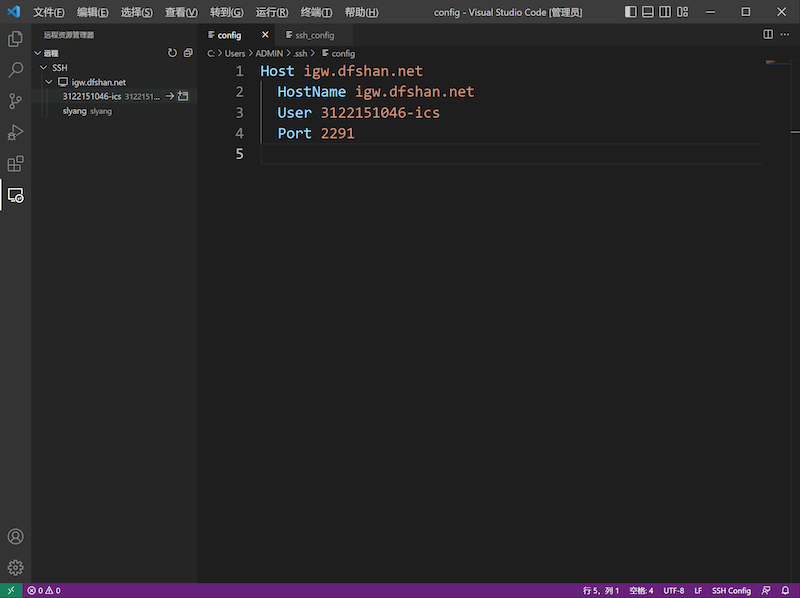Open the Explorer view in activity bar

15,39
